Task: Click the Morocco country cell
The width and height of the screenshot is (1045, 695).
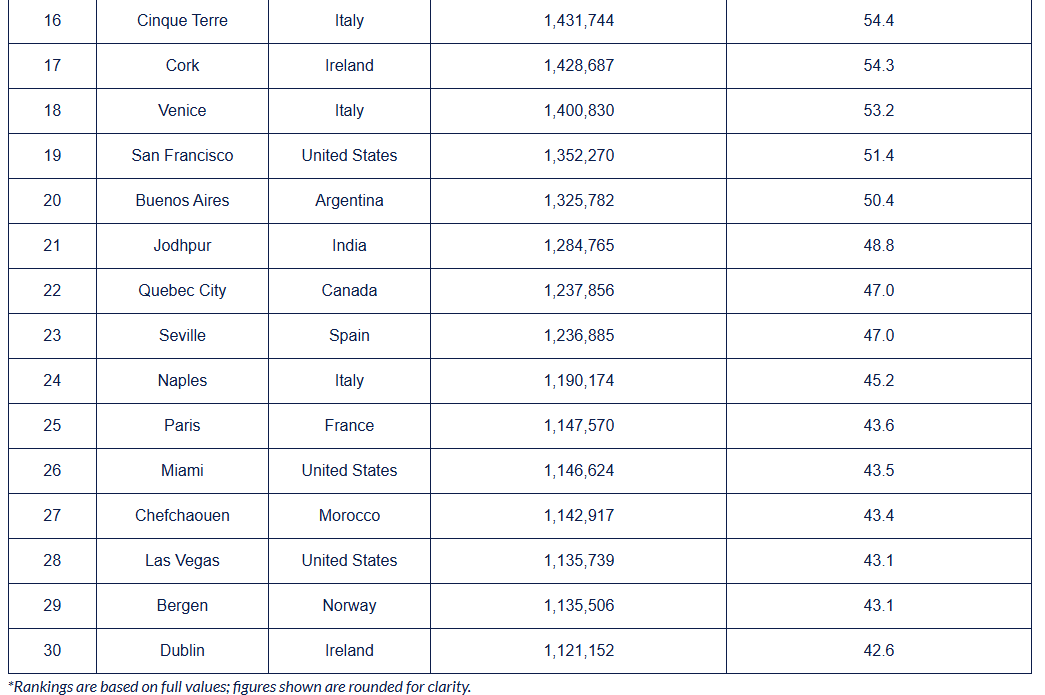Action: click(349, 515)
